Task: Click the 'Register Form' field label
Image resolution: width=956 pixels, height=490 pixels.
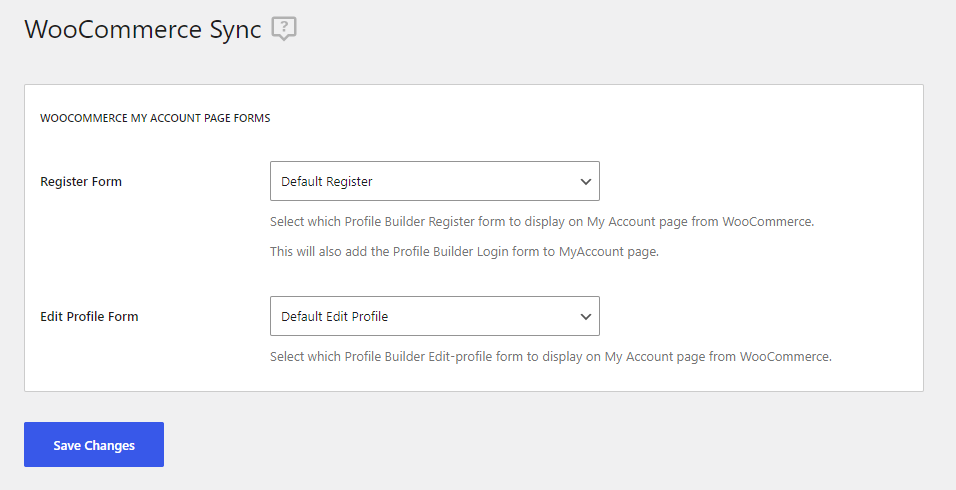Action: point(81,182)
